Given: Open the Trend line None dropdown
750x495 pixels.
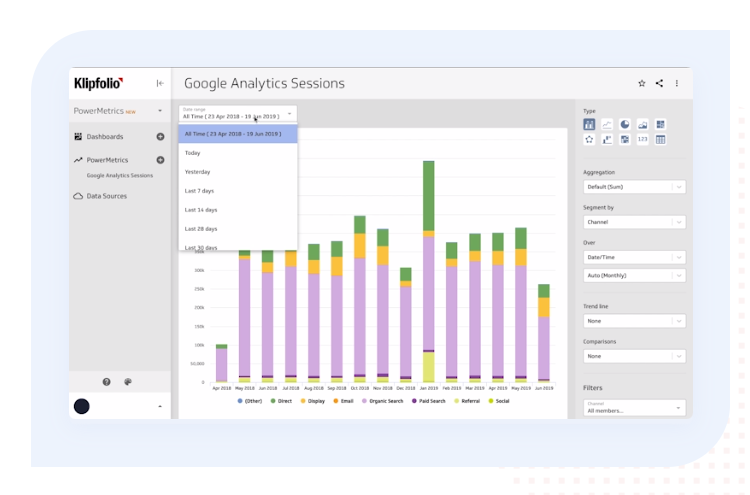Looking at the screenshot, I should point(634,321).
